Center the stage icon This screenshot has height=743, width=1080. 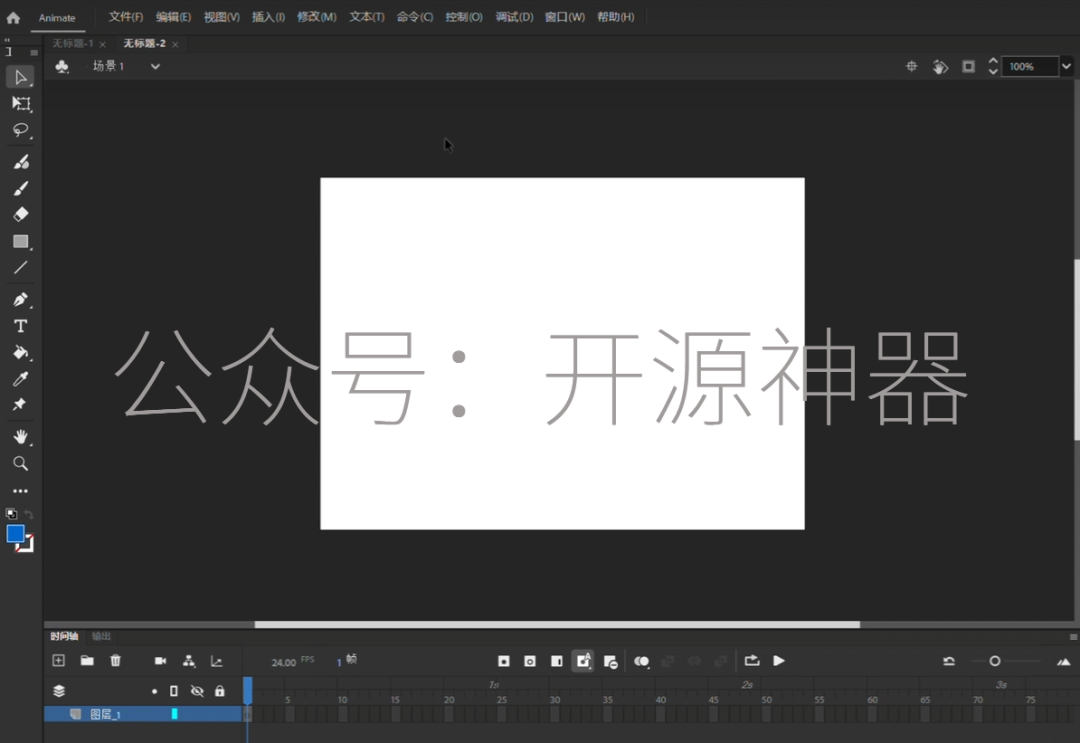[911, 66]
